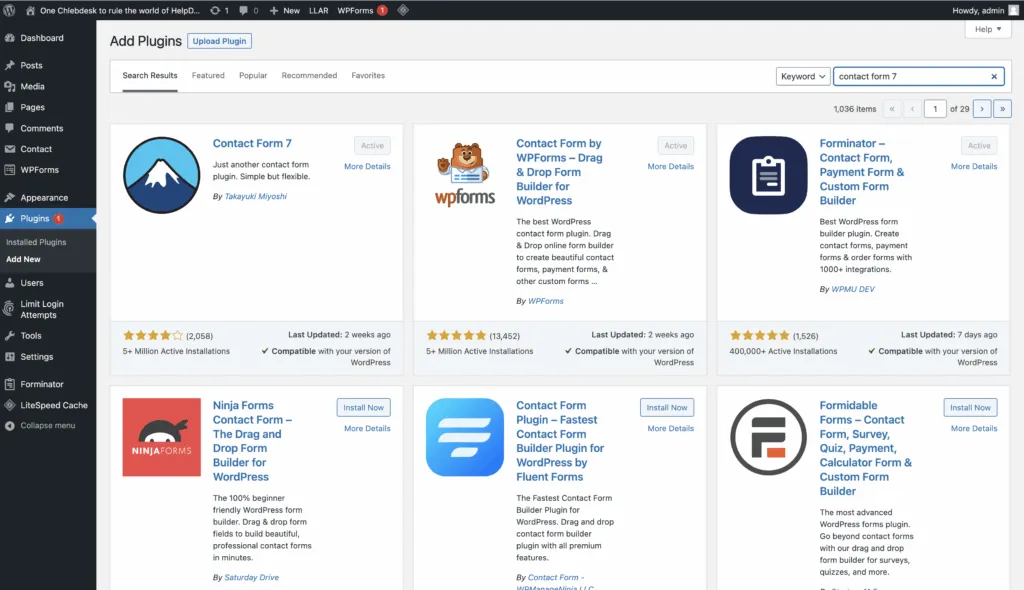
Task: Click the Settings icon in sidebar
Action: point(10,357)
